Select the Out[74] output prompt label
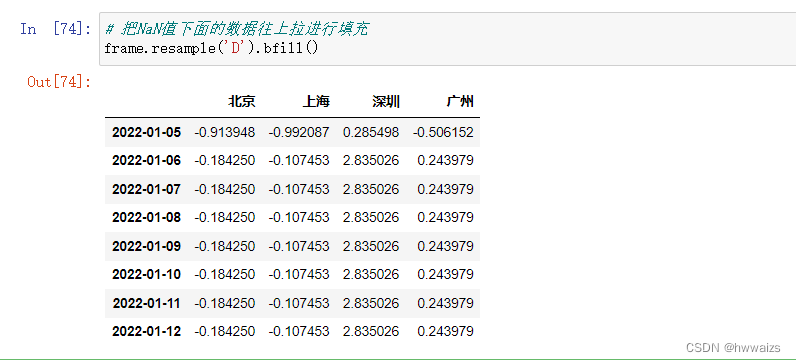Viewport: 796px width, 362px height. point(59,82)
